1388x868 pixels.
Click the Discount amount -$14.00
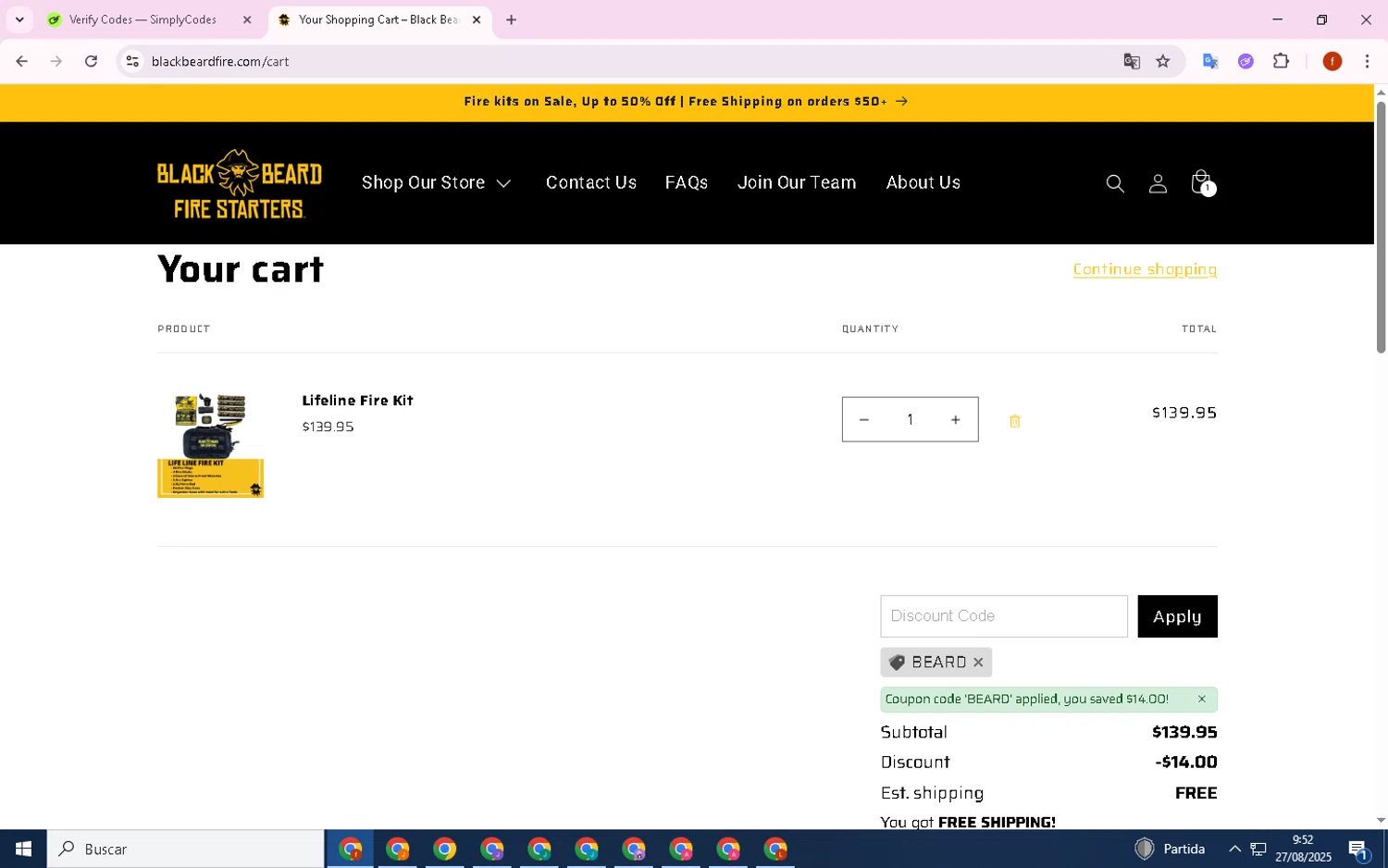point(1186,763)
